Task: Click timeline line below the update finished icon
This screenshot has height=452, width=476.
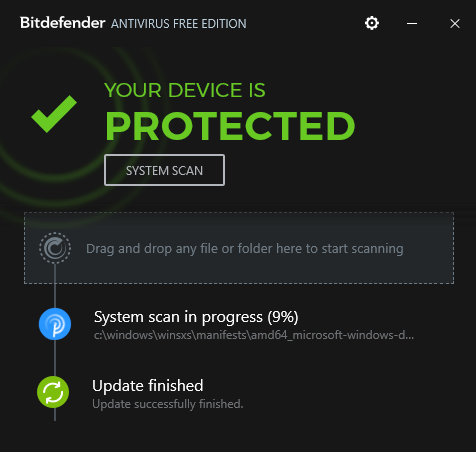Action: click(x=55, y=414)
